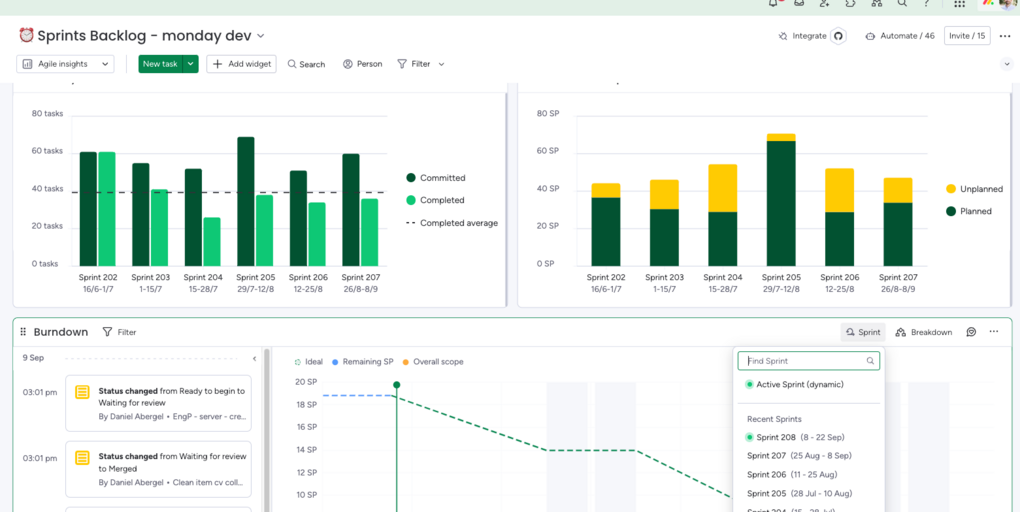Click the magnifier in Find Sprint field
This screenshot has width=1020, height=512.
pyautogui.click(x=870, y=360)
